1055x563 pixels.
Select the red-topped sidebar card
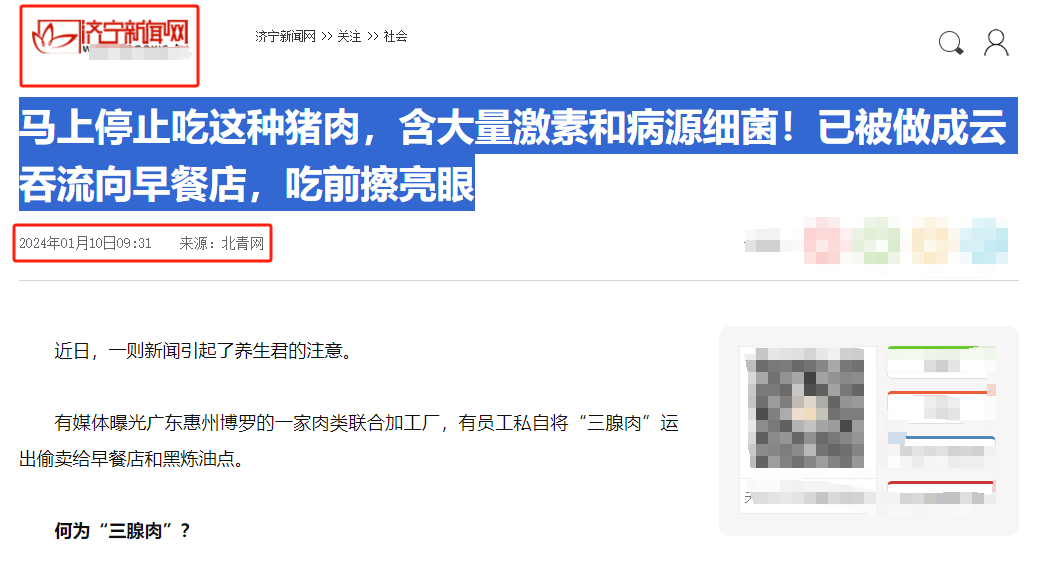pos(941,494)
